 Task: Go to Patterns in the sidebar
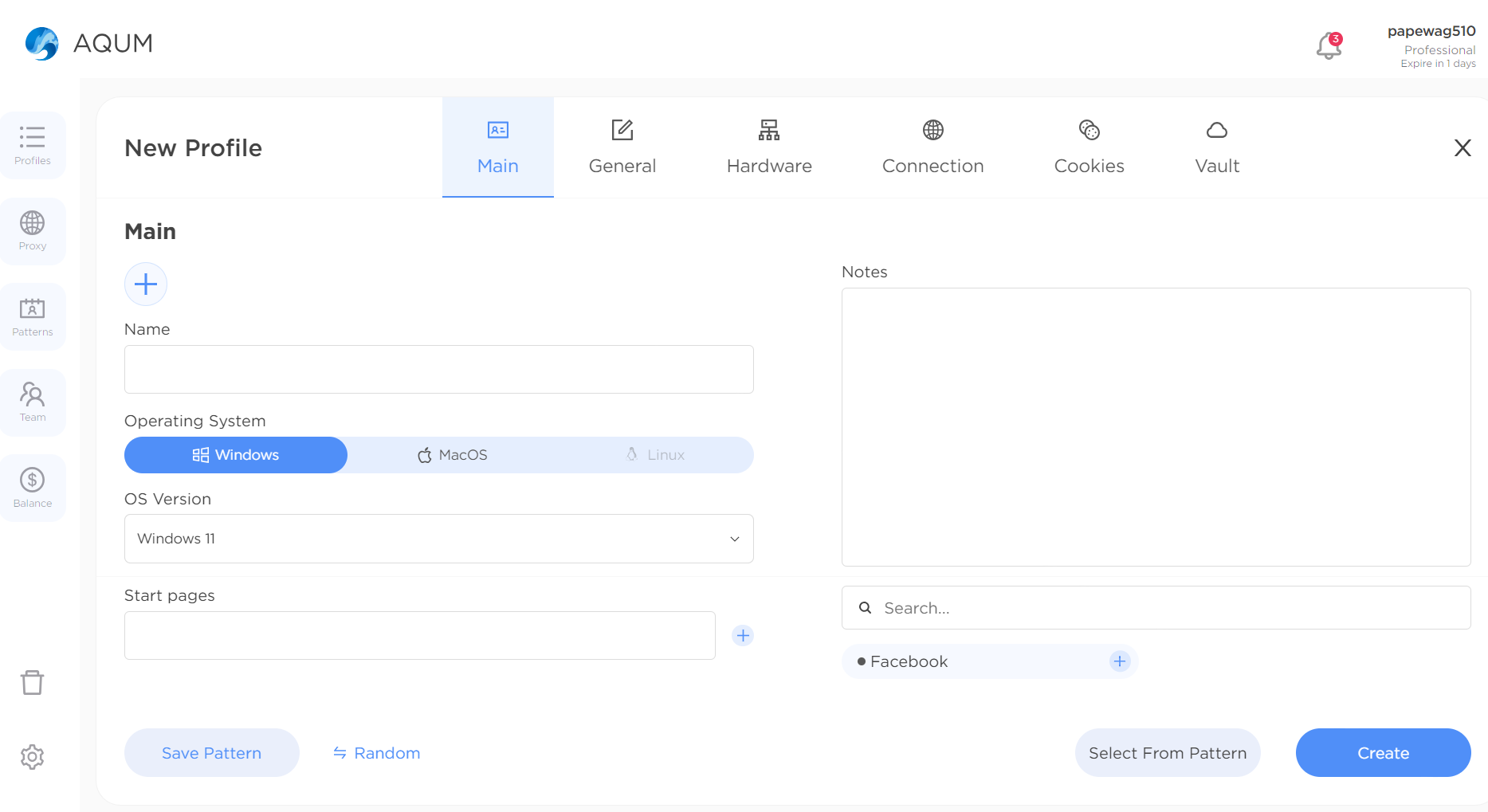pos(33,316)
